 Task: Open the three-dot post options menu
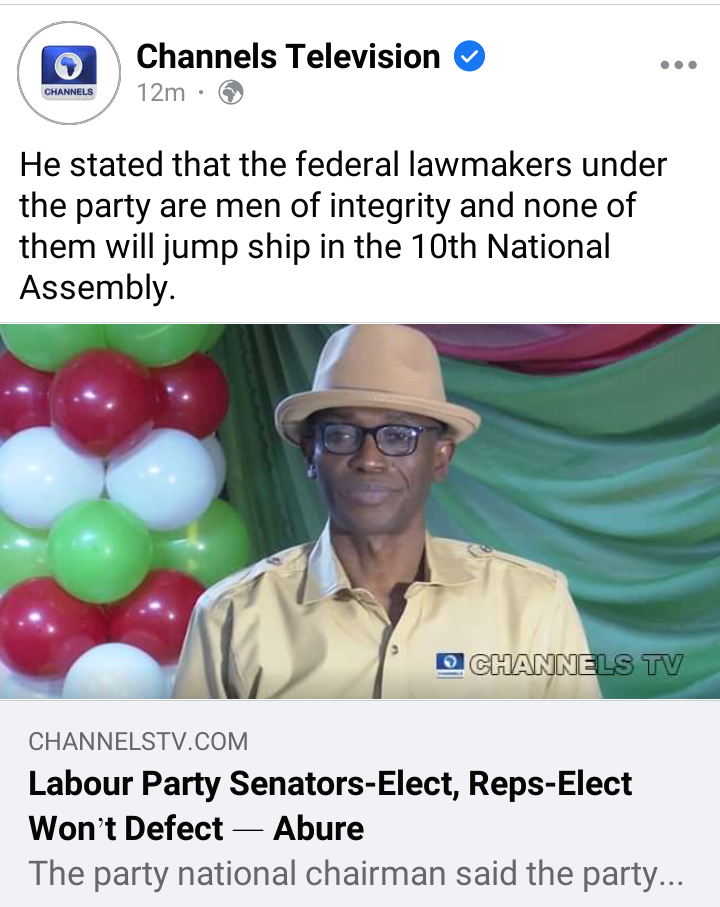[678, 65]
